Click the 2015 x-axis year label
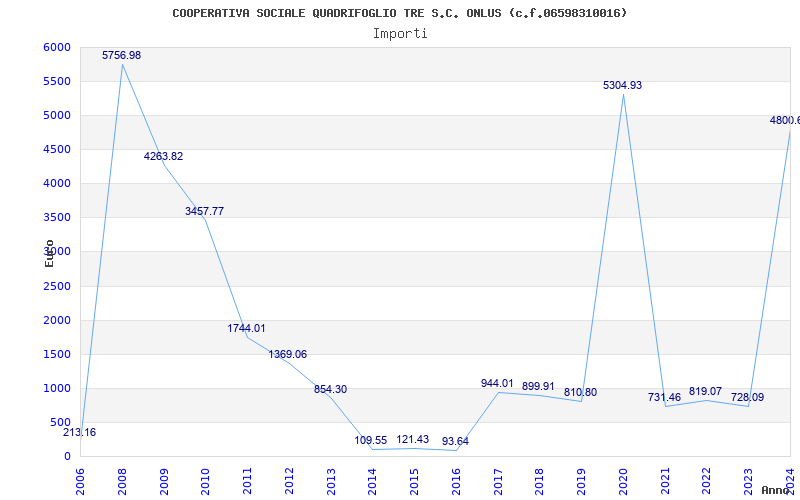This screenshot has height=500, width=800. tap(414, 481)
